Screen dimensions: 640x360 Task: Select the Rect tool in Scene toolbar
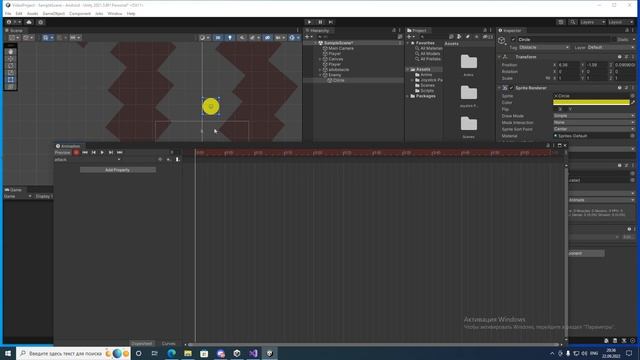(11, 80)
